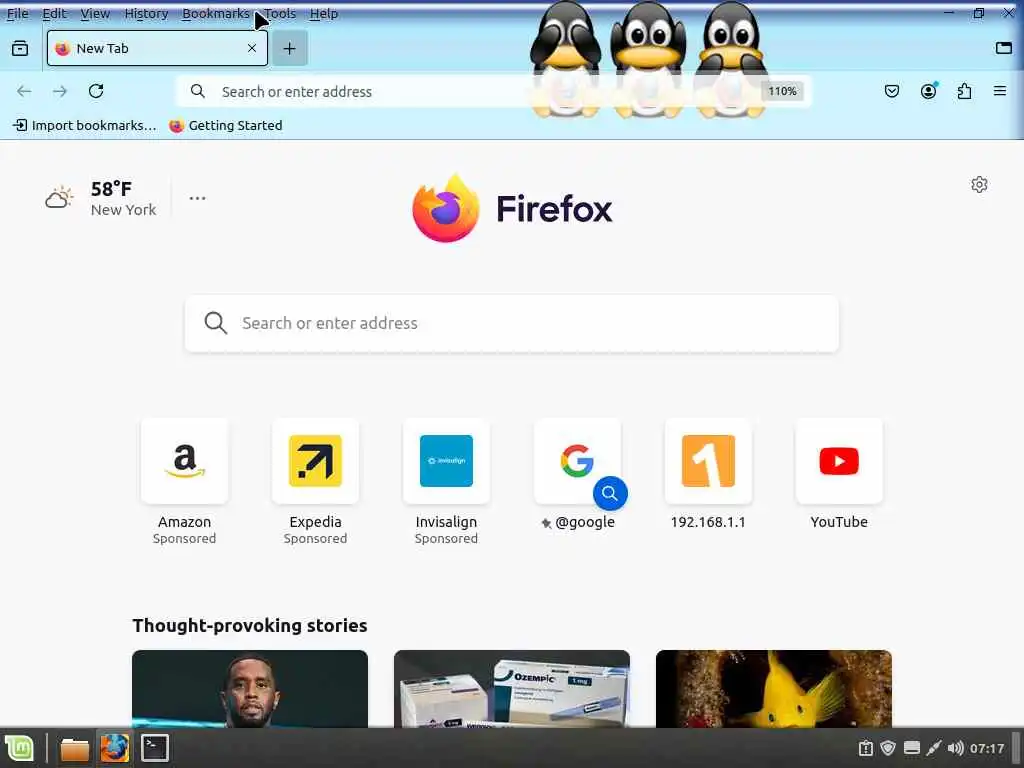Viewport: 1024px width, 768px height.
Task: Open Firefox View icon left of tabs
Action: tap(20, 48)
